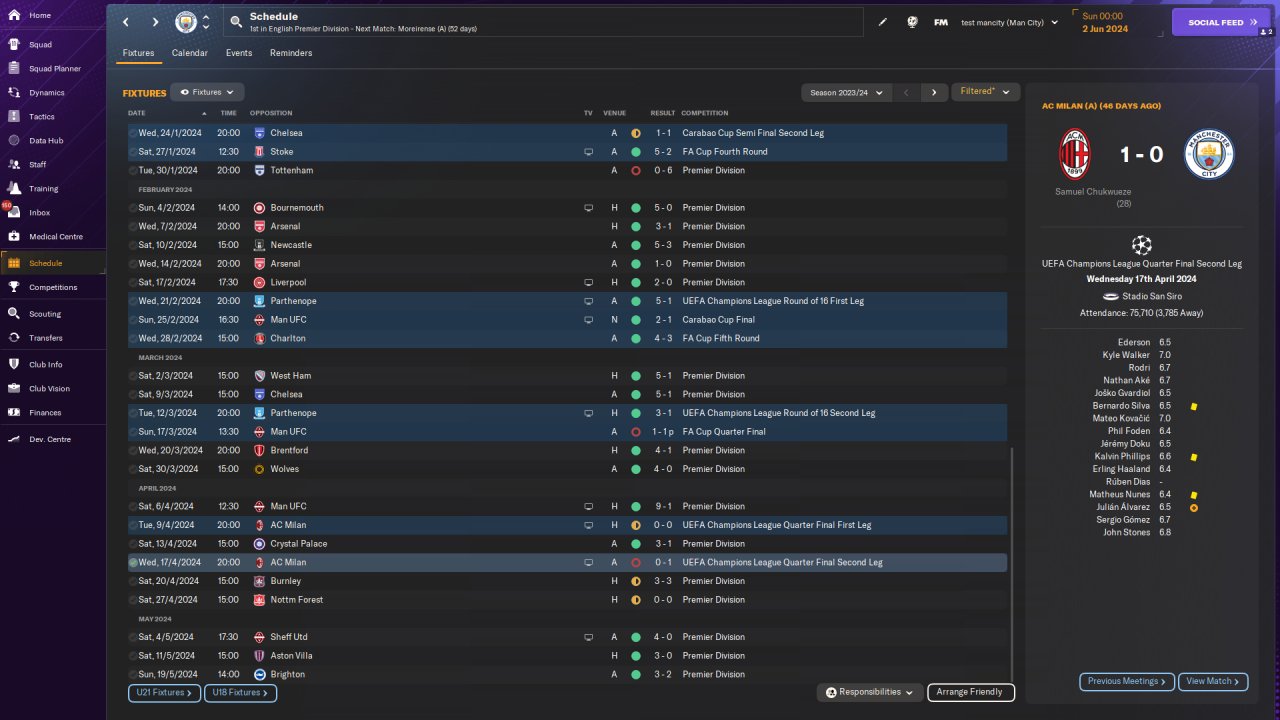
Task: Sort fixtures by the Date column header
Action: (x=137, y=113)
